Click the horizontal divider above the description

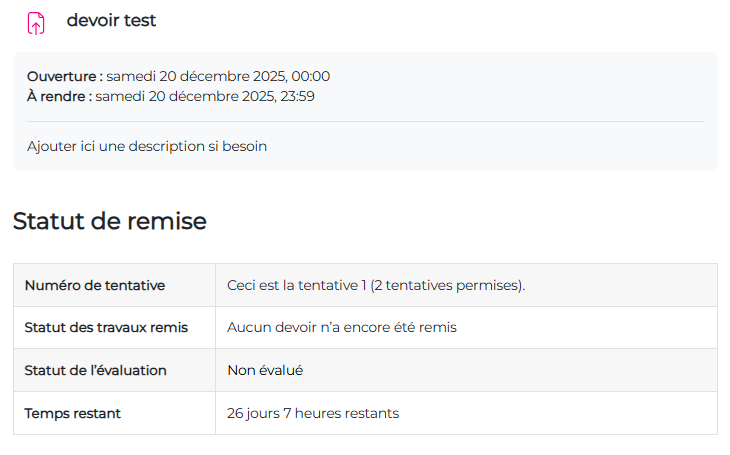(365, 122)
